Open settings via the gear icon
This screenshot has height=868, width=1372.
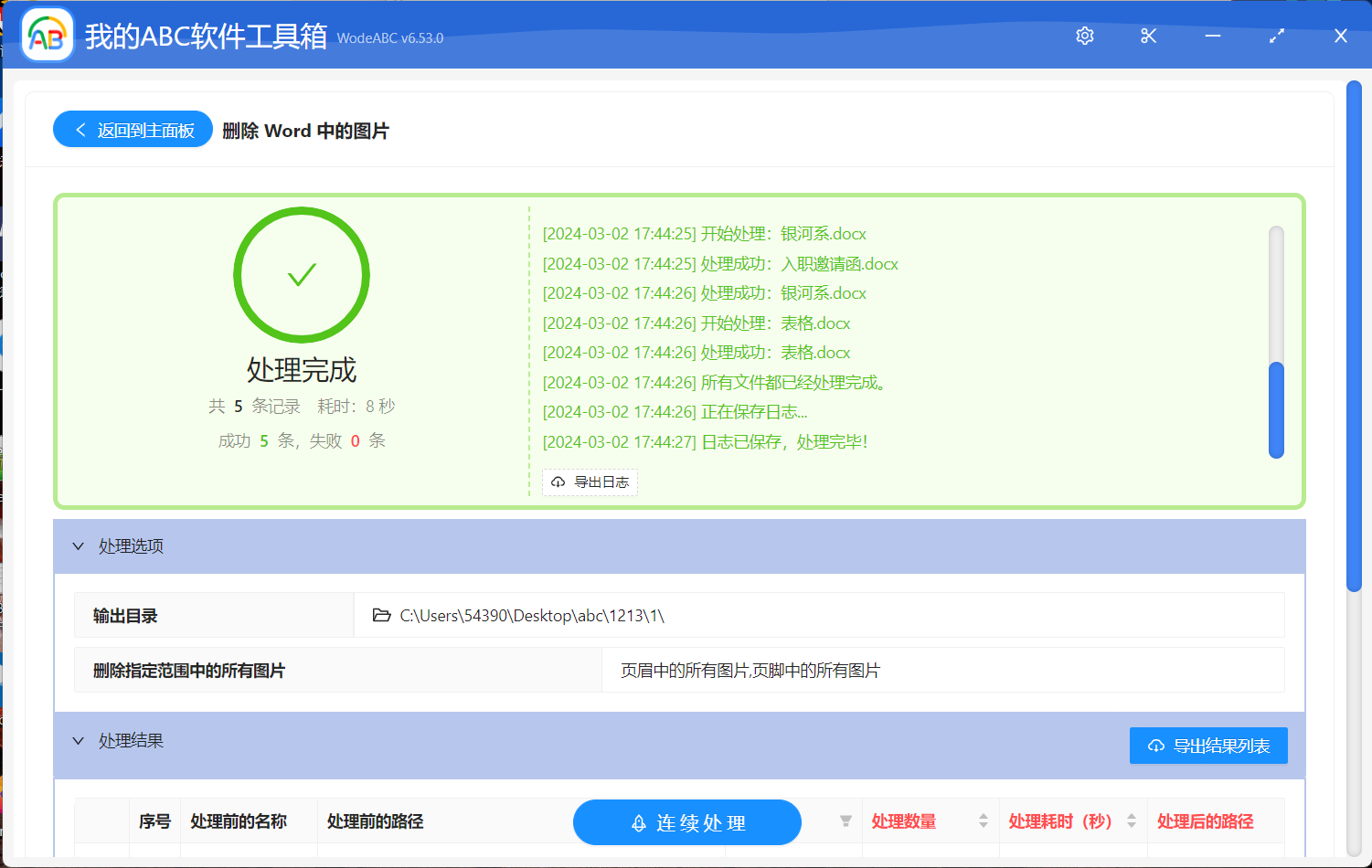click(1084, 36)
